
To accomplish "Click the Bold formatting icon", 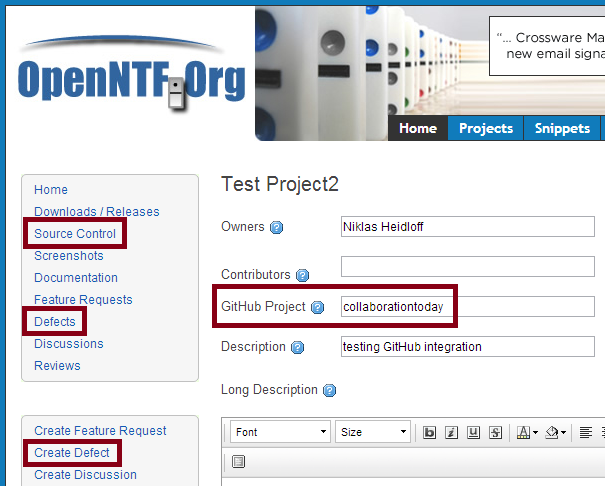I will [429, 432].
